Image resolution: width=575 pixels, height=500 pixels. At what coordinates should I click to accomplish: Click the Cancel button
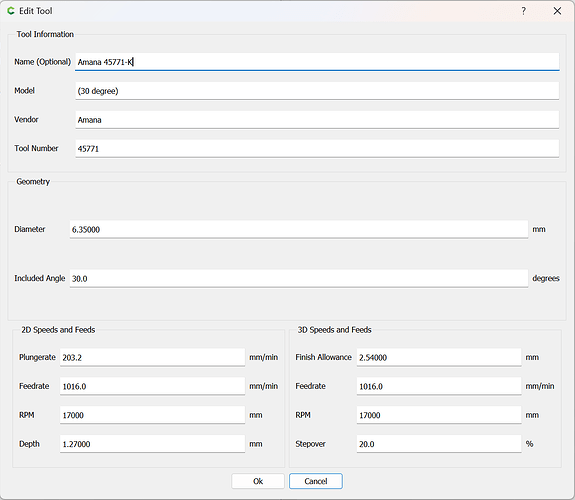click(x=316, y=481)
